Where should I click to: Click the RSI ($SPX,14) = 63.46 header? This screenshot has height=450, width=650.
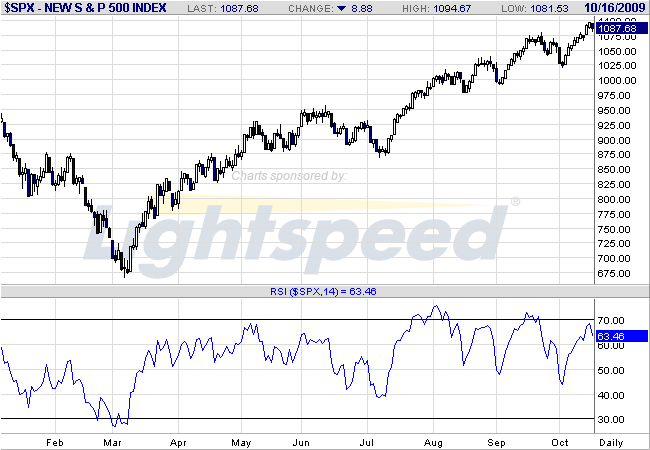[x=323, y=291]
